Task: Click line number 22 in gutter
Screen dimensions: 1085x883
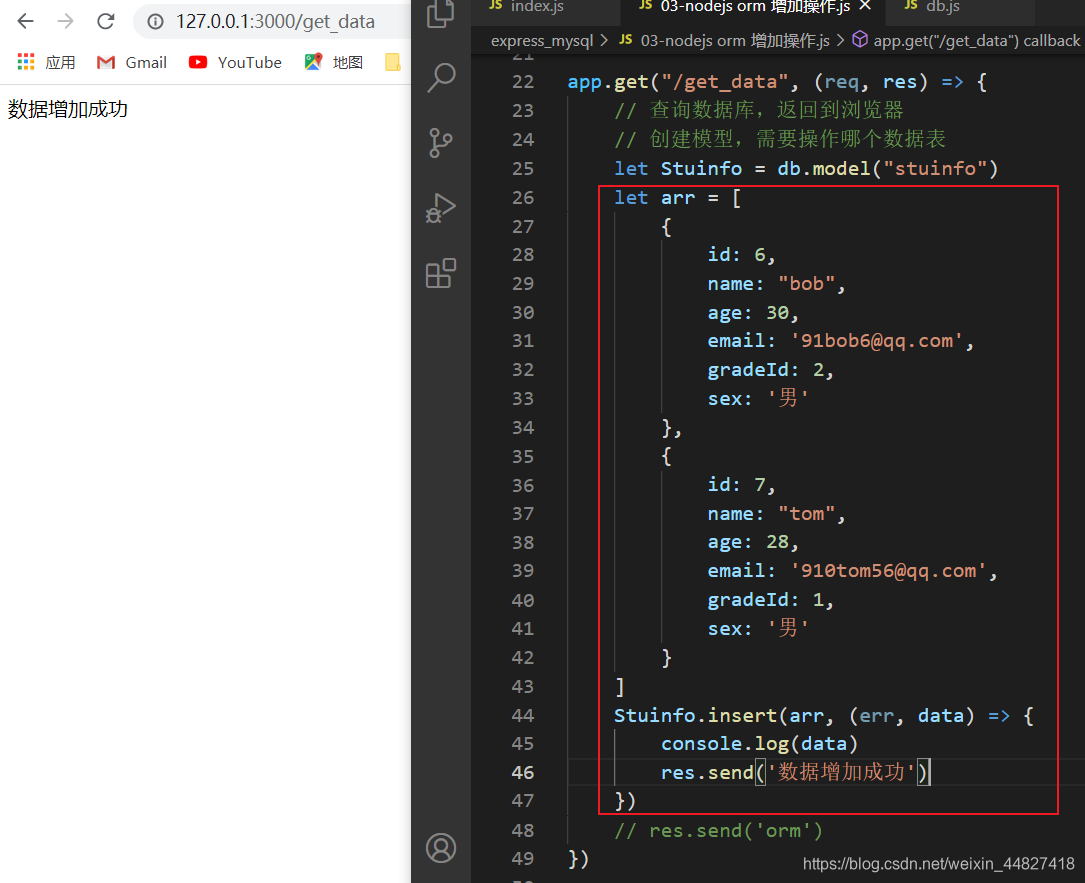Action: tap(523, 82)
